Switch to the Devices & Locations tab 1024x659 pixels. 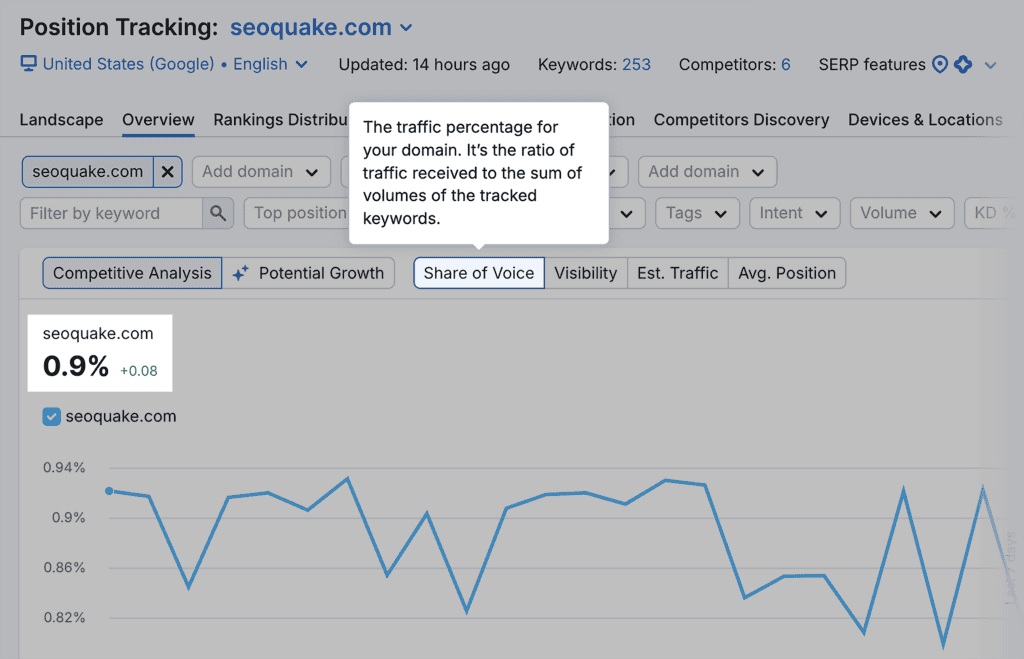[925, 119]
